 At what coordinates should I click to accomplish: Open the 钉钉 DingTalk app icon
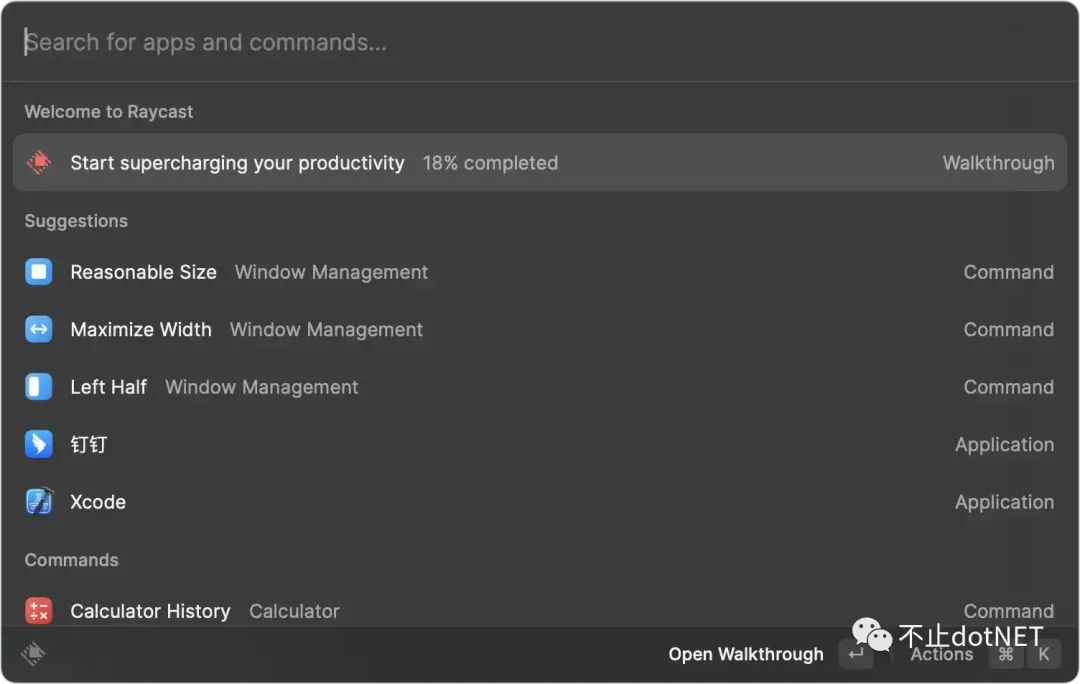[x=39, y=444]
